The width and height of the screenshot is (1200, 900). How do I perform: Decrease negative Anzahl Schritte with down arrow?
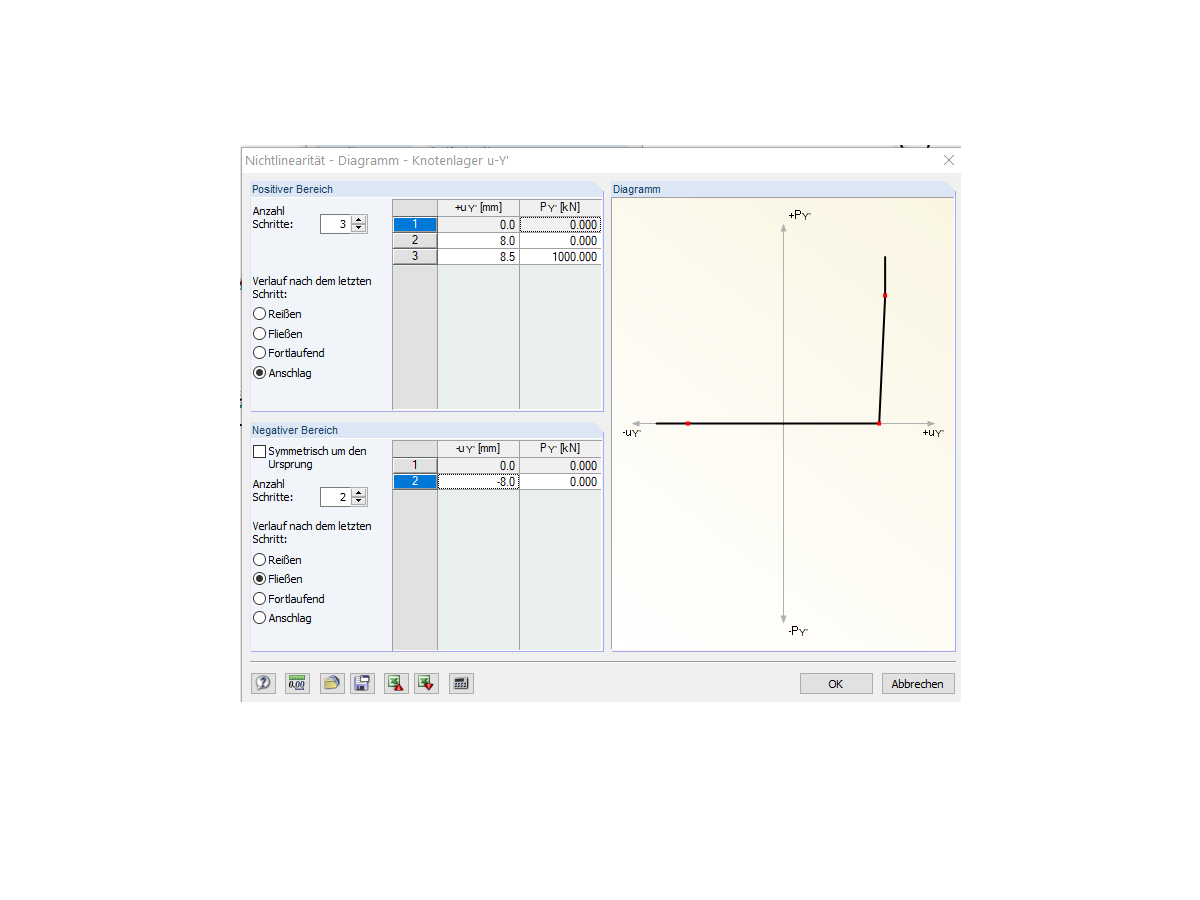click(x=358, y=501)
